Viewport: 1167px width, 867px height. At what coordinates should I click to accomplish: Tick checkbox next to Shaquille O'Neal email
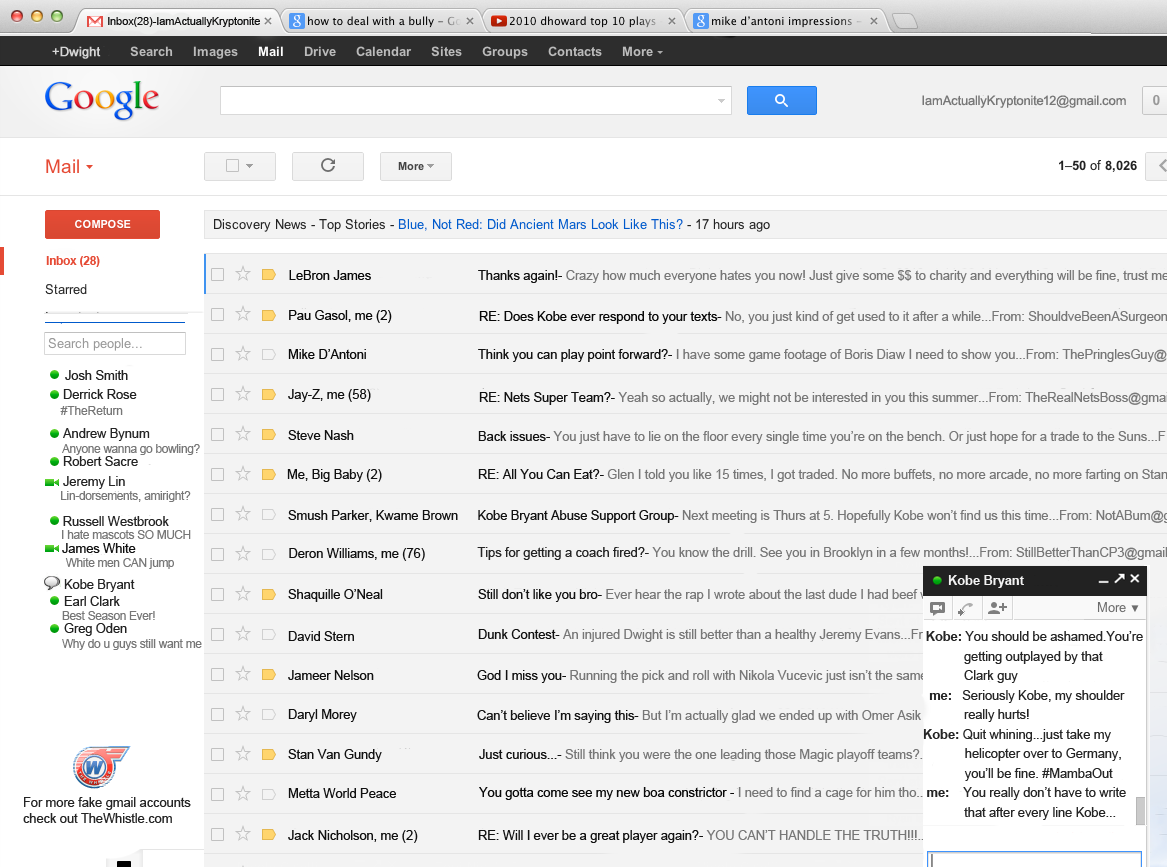tap(218, 593)
